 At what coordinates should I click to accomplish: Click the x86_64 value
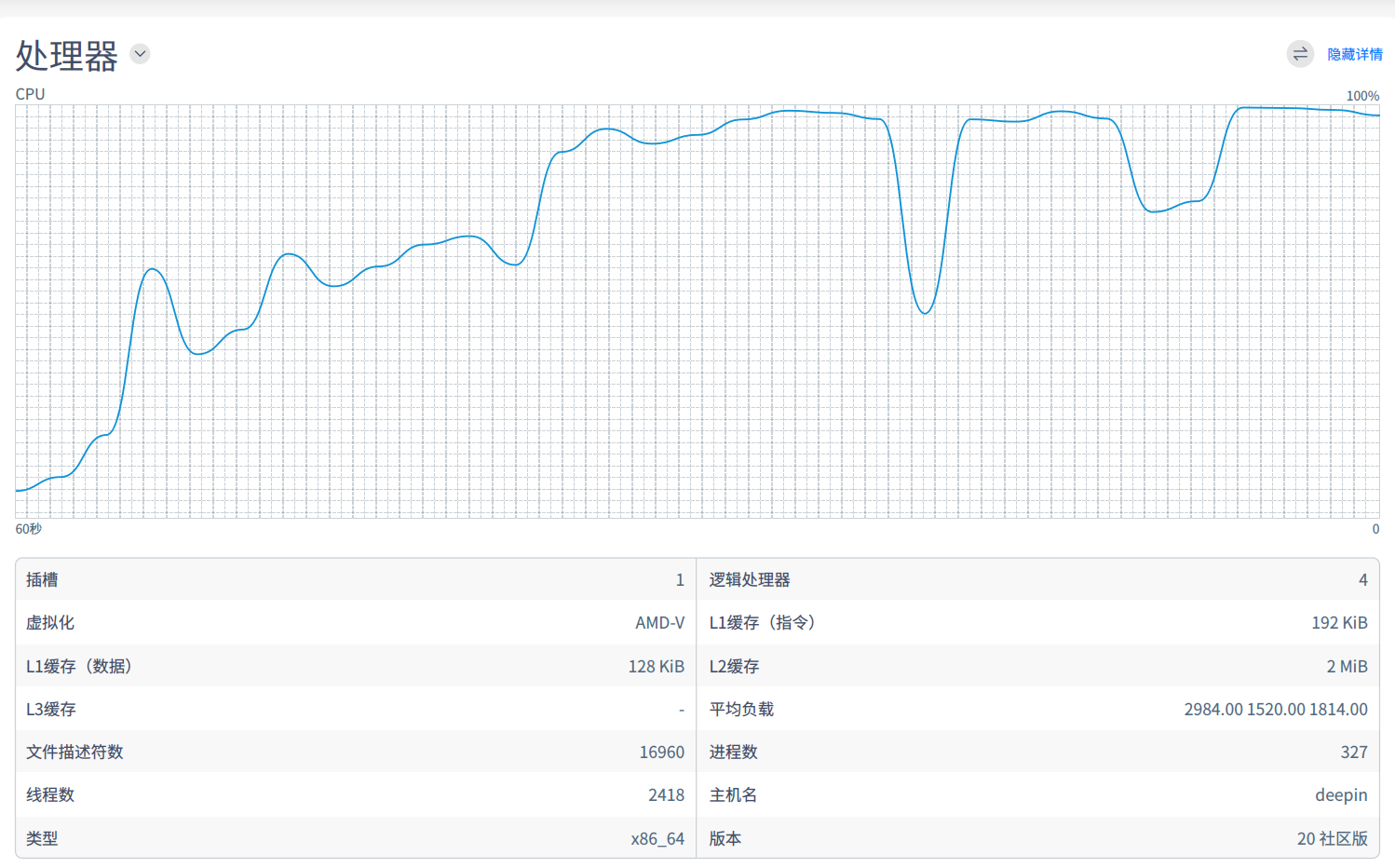pos(657,839)
